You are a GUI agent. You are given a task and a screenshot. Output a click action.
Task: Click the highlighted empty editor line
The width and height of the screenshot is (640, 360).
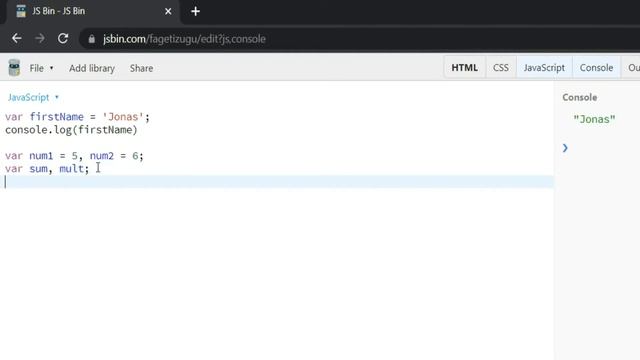point(277,182)
